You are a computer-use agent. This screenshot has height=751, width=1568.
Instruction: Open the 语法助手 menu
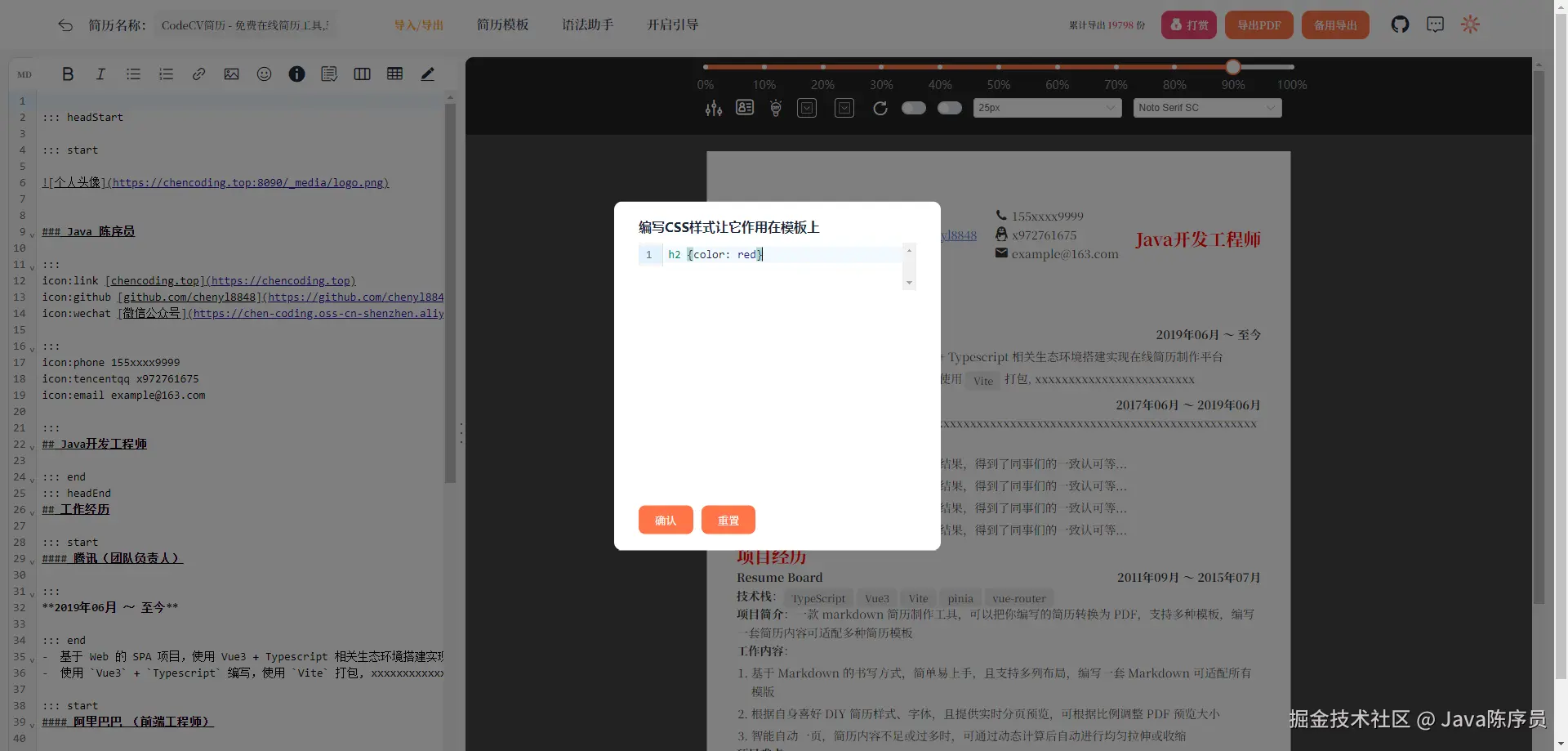click(588, 25)
